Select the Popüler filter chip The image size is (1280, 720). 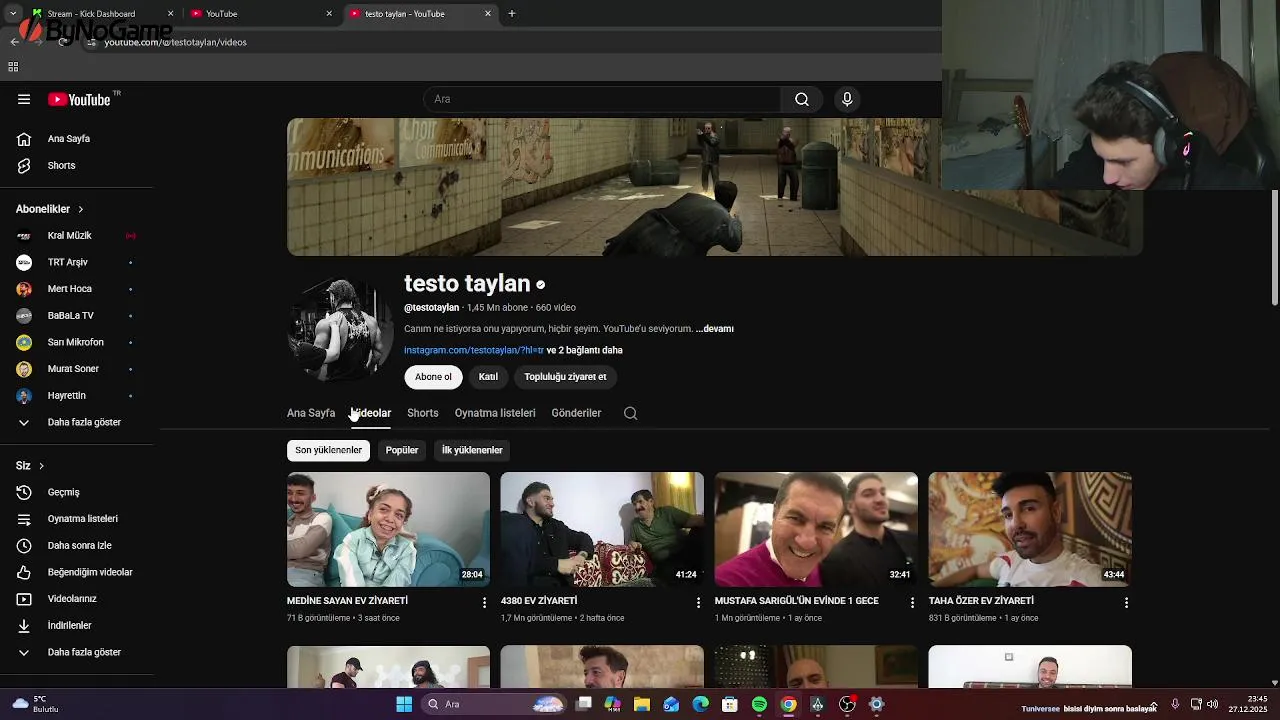coord(402,450)
